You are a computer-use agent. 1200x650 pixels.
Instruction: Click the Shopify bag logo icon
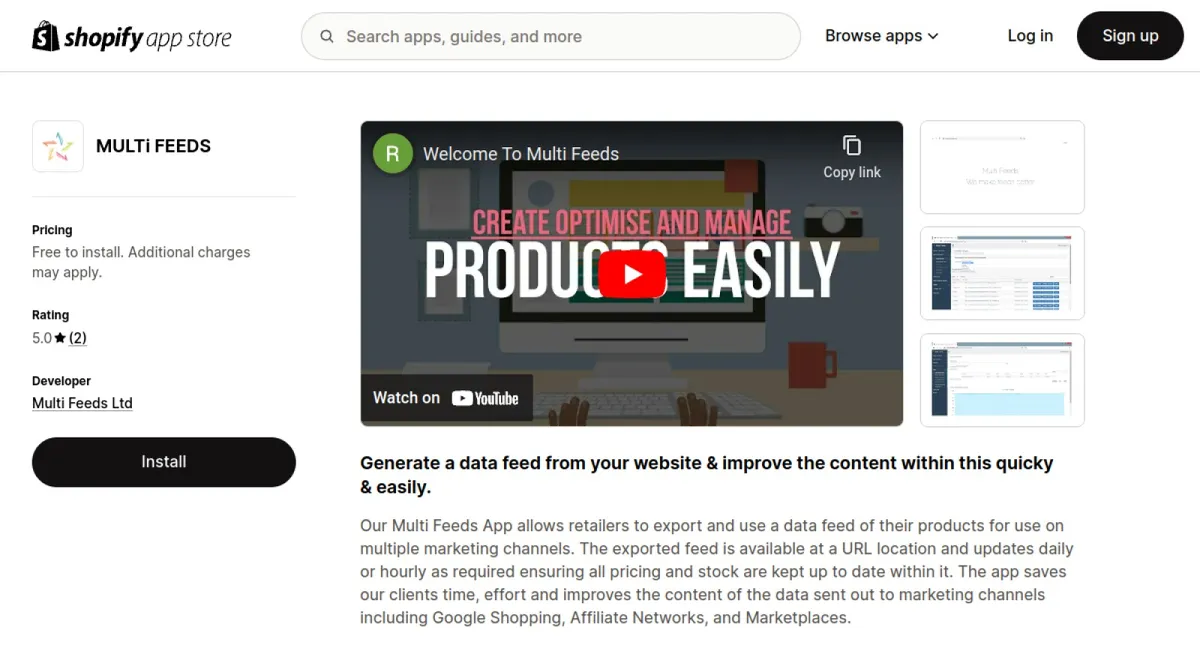click(x=46, y=36)
